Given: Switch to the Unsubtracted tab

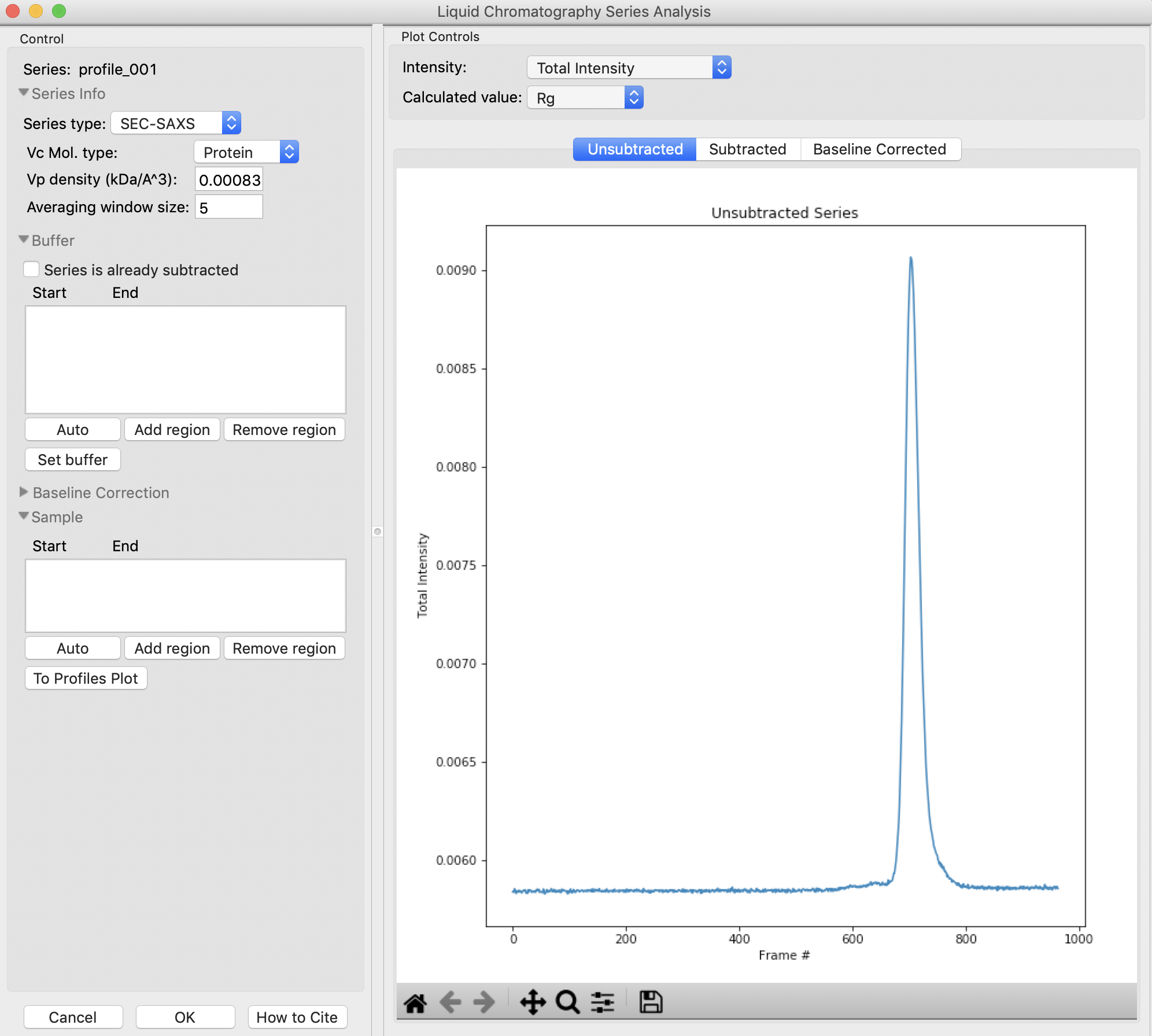Looking at the screenshot, I should [635, 149].
